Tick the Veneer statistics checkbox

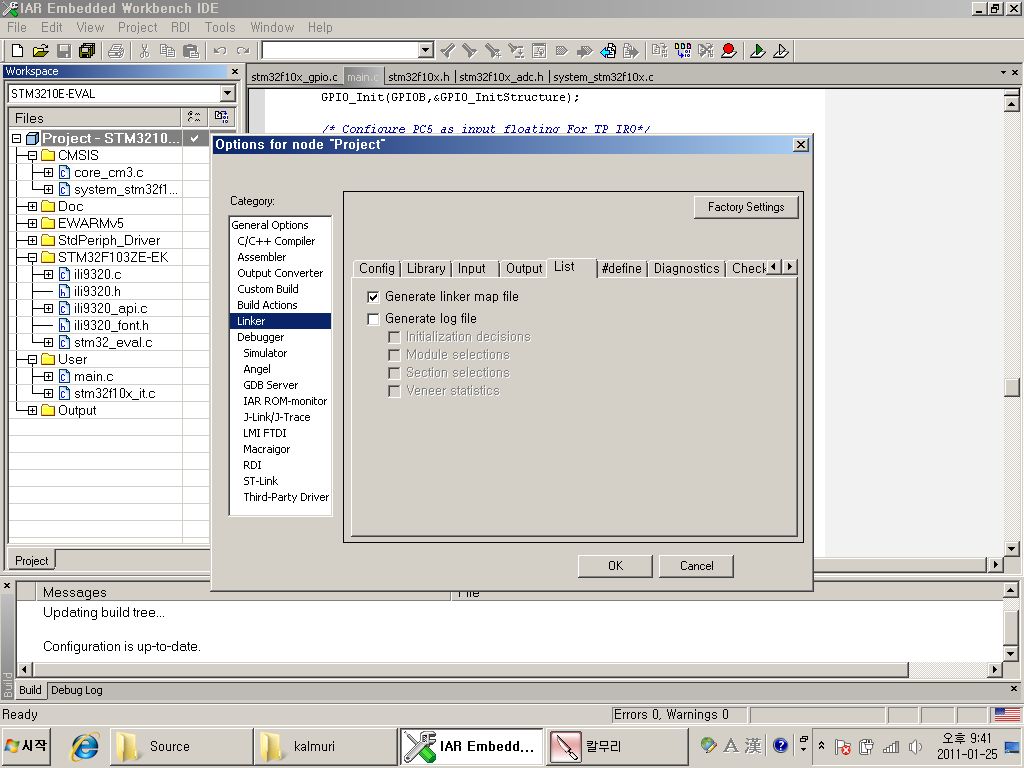[x=394, y=391]
